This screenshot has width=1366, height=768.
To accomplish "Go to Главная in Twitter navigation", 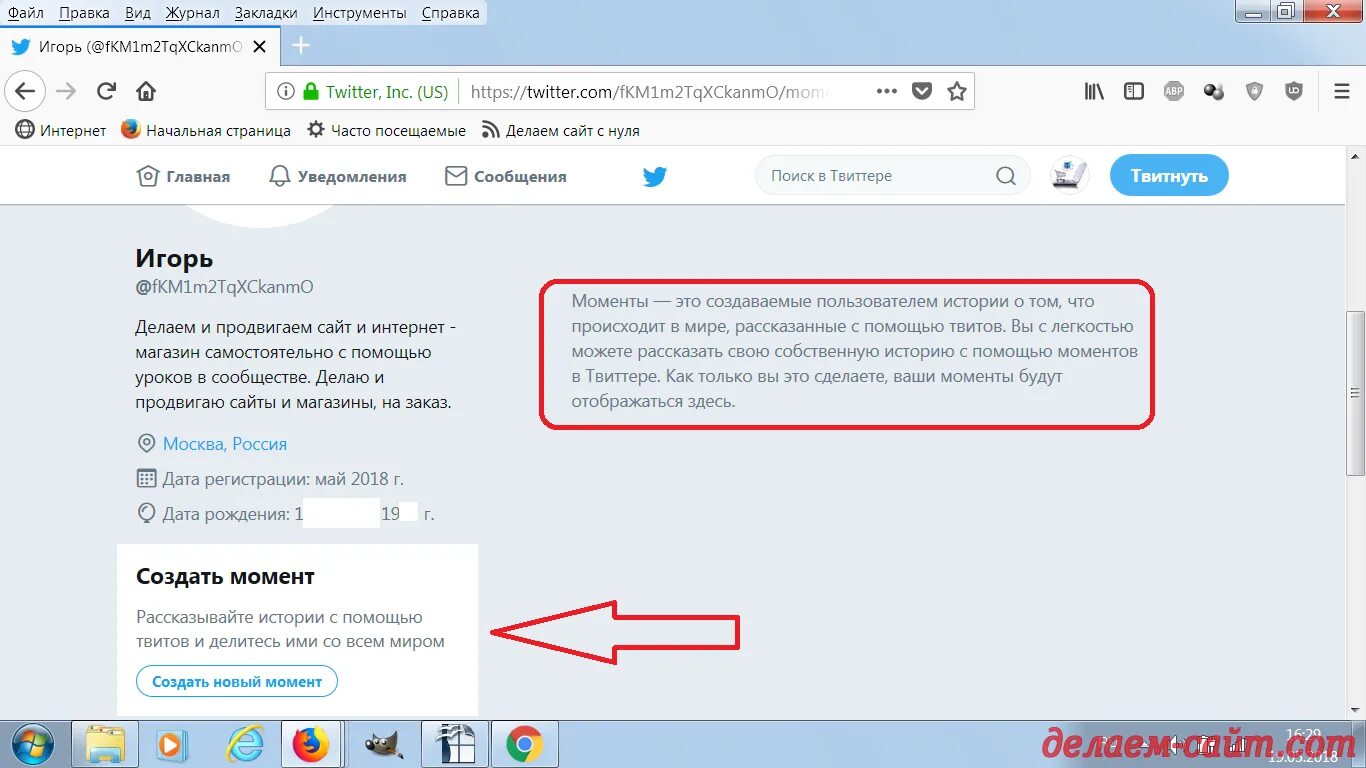I will 183,176.
